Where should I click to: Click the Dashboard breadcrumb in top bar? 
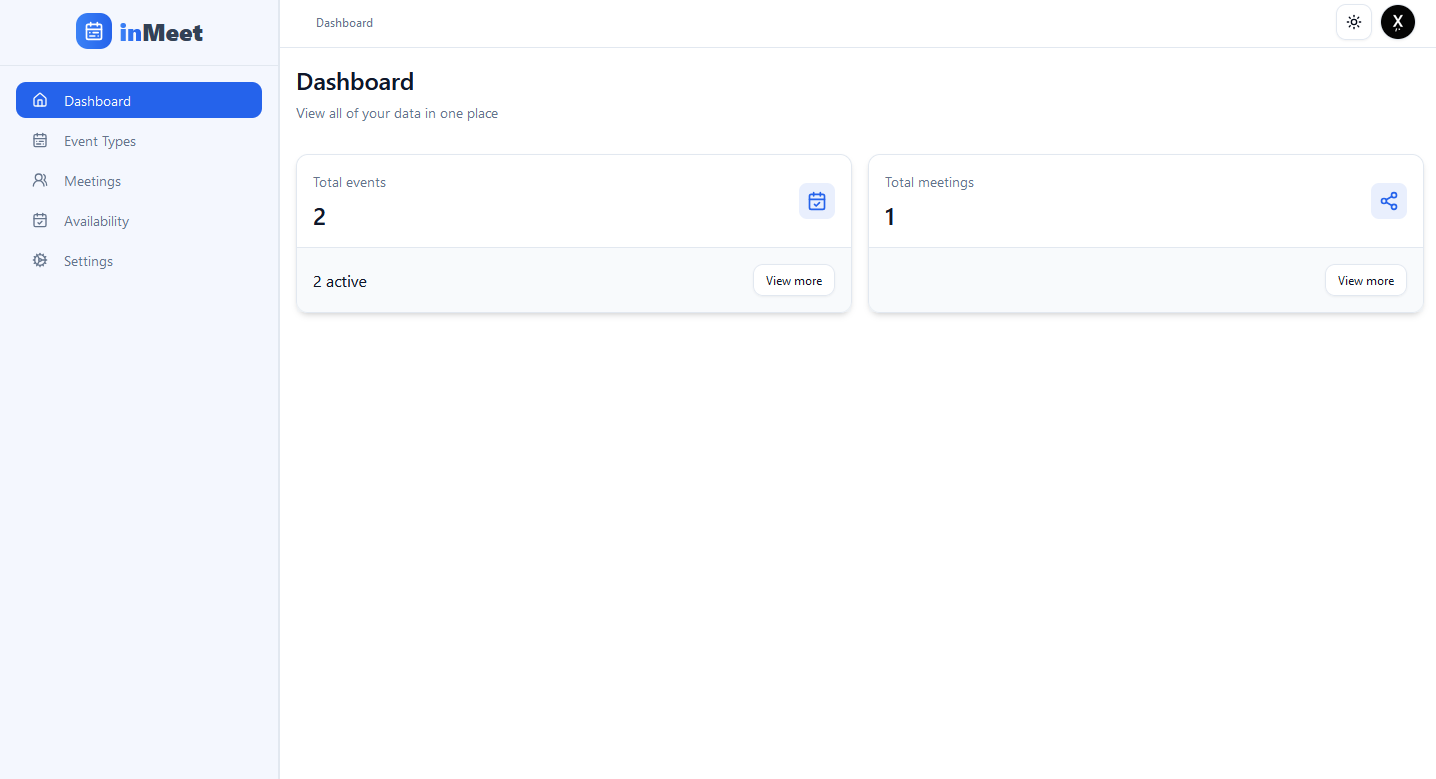[344, 23]
